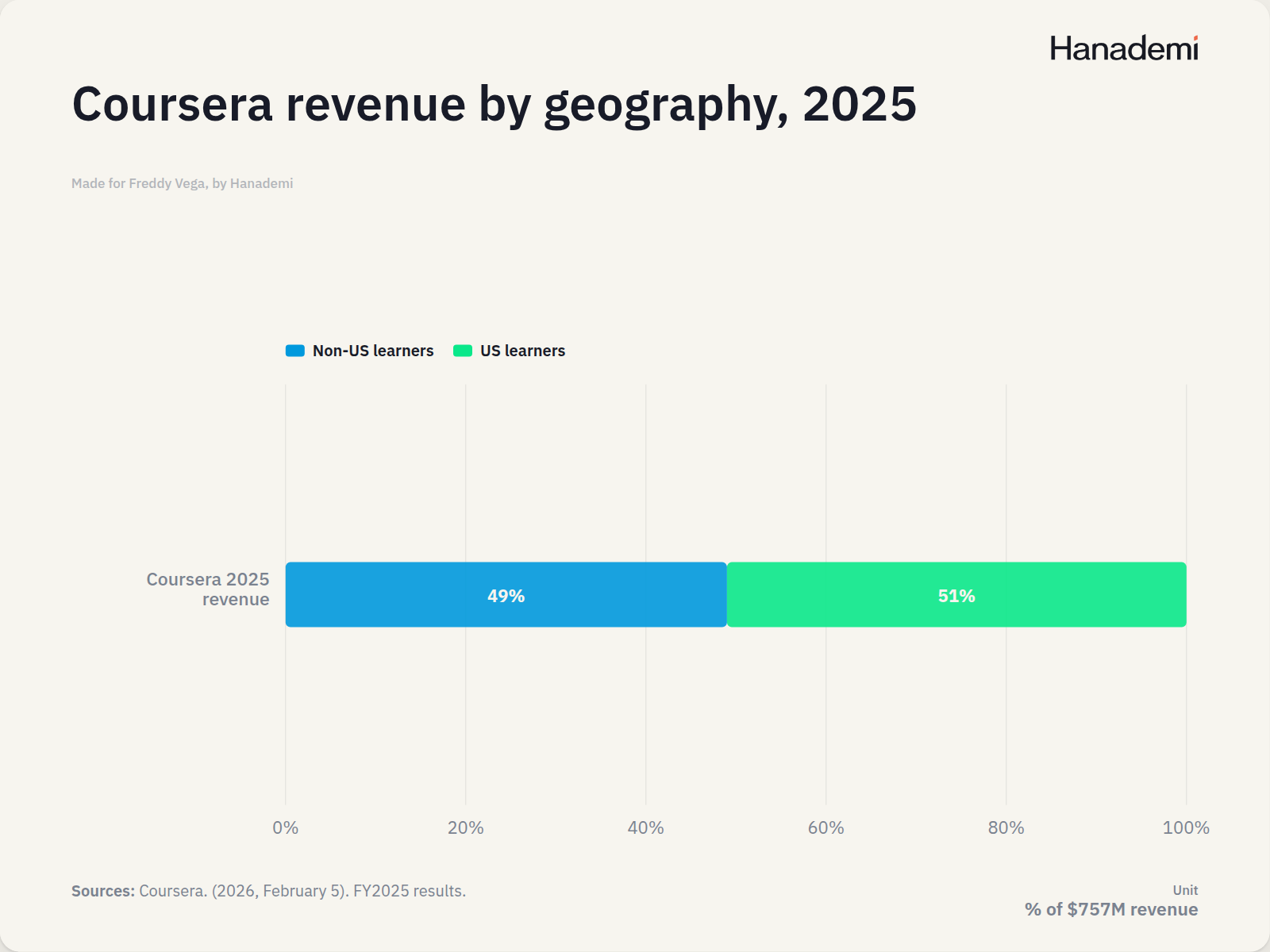Screen dimensions: 1270x952
Task: Click the 20% axis tick label
Action: point(466,828)
